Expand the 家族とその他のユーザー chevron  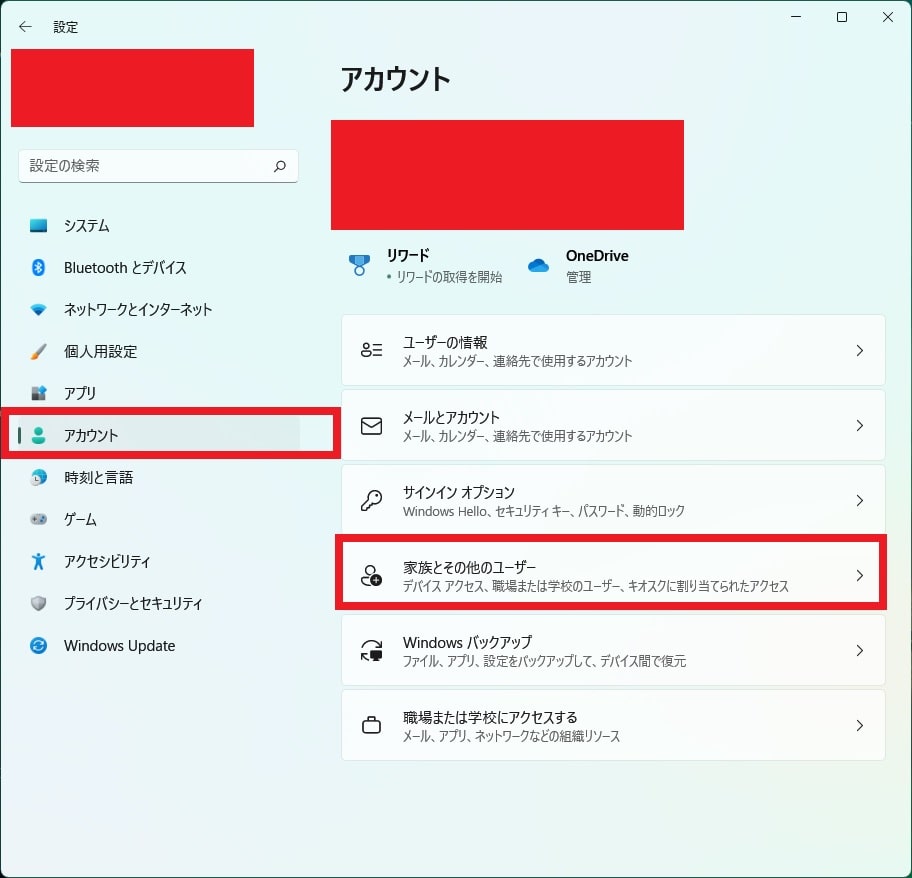point(860,576)
